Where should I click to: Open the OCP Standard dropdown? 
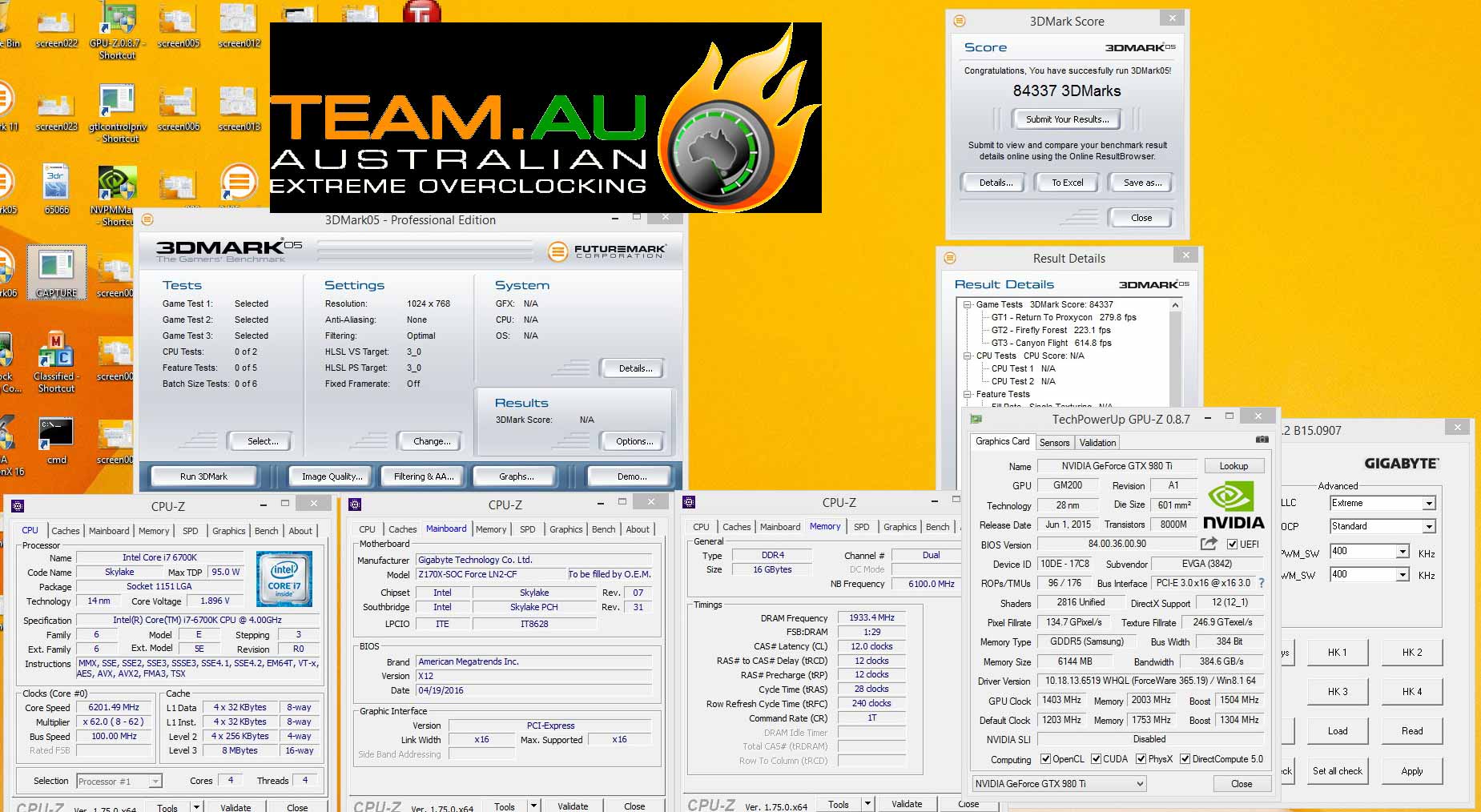(x=1429, y=526)
